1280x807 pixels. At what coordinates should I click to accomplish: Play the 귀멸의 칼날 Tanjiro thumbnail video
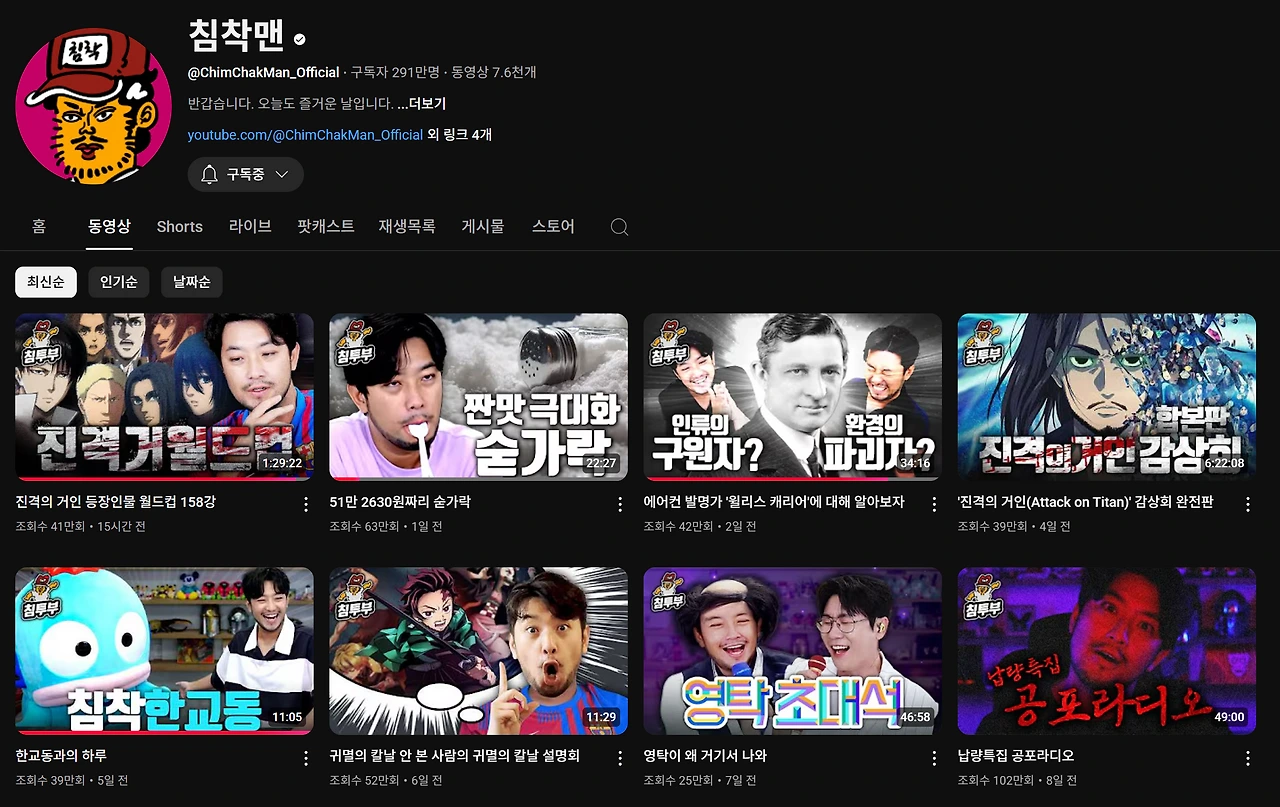(x=479, y=651)
